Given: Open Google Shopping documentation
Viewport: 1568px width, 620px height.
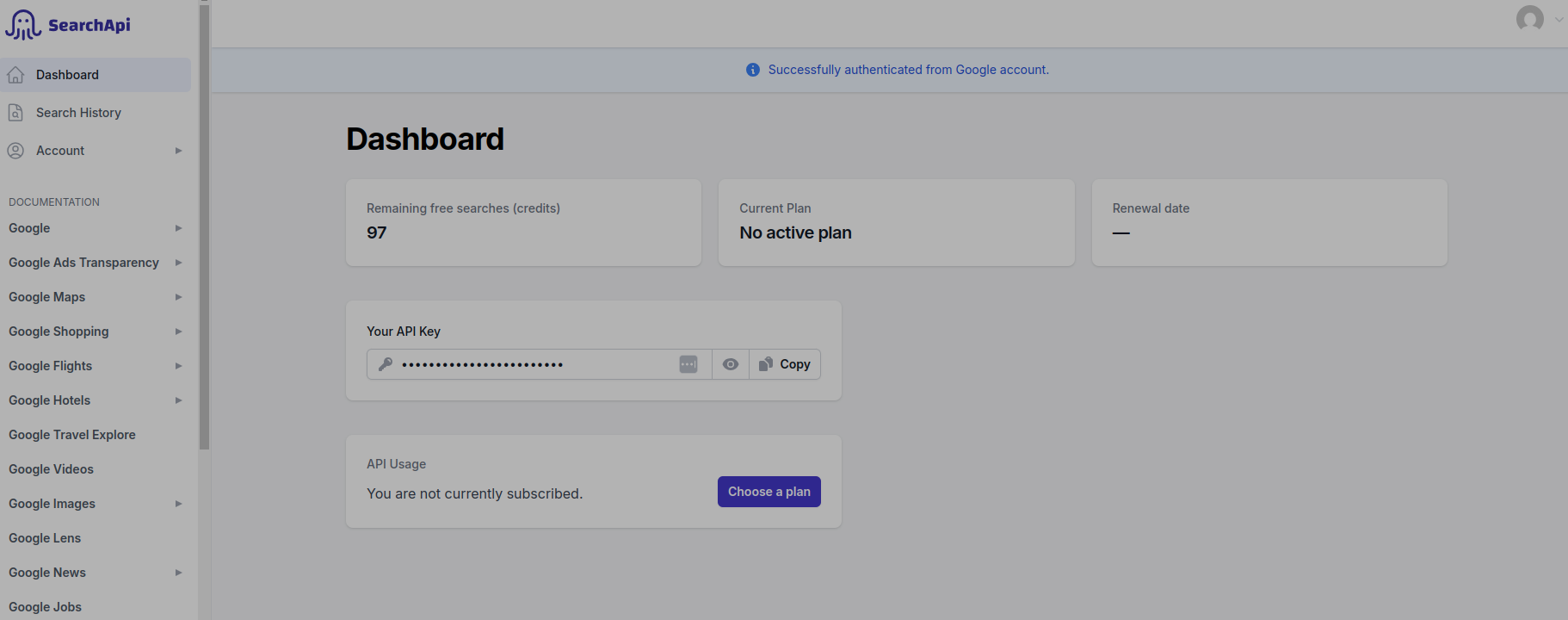Looking at the screenshot, I should 59,332.
